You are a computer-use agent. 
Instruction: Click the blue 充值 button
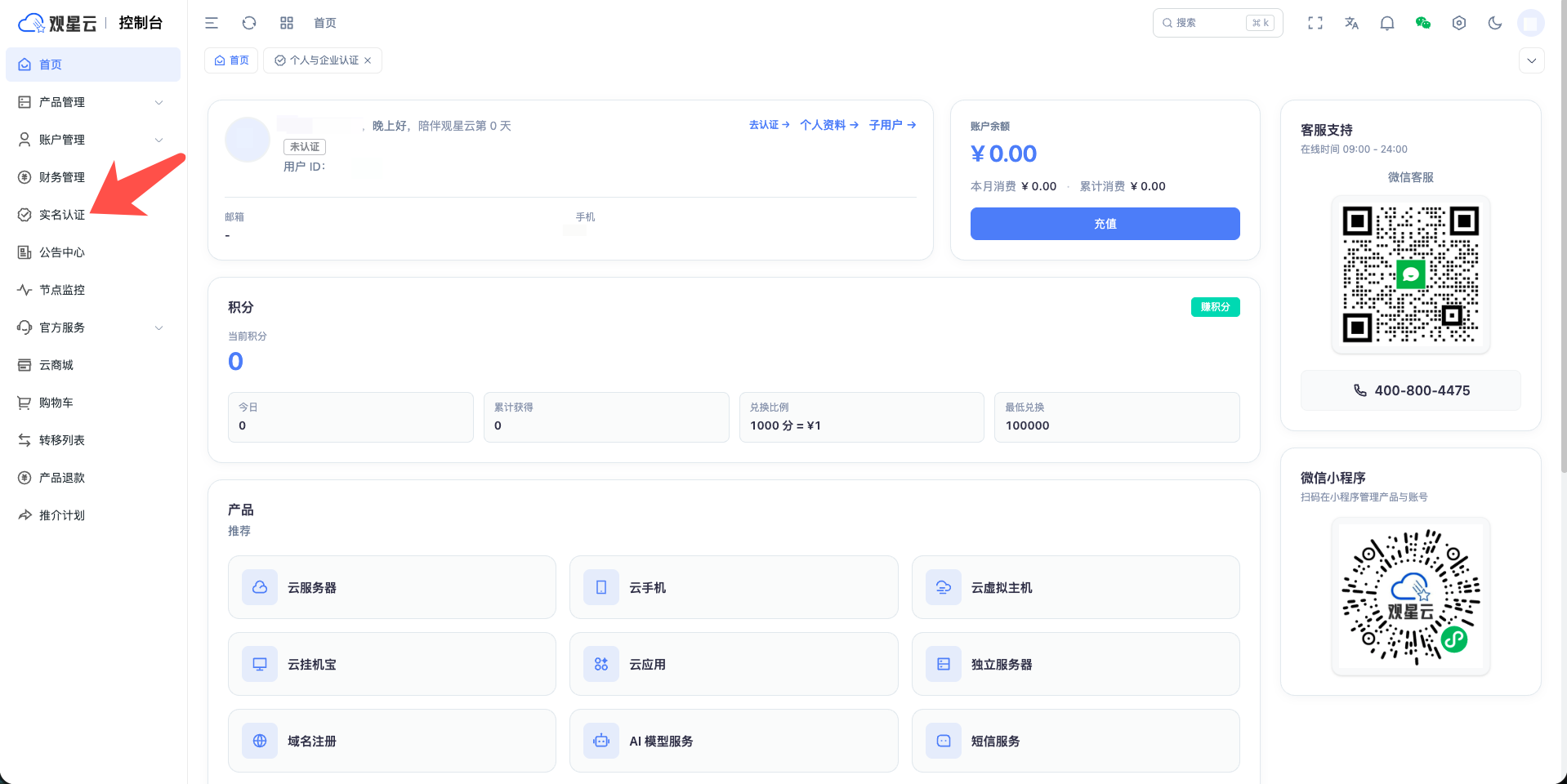pos(1105,224)
